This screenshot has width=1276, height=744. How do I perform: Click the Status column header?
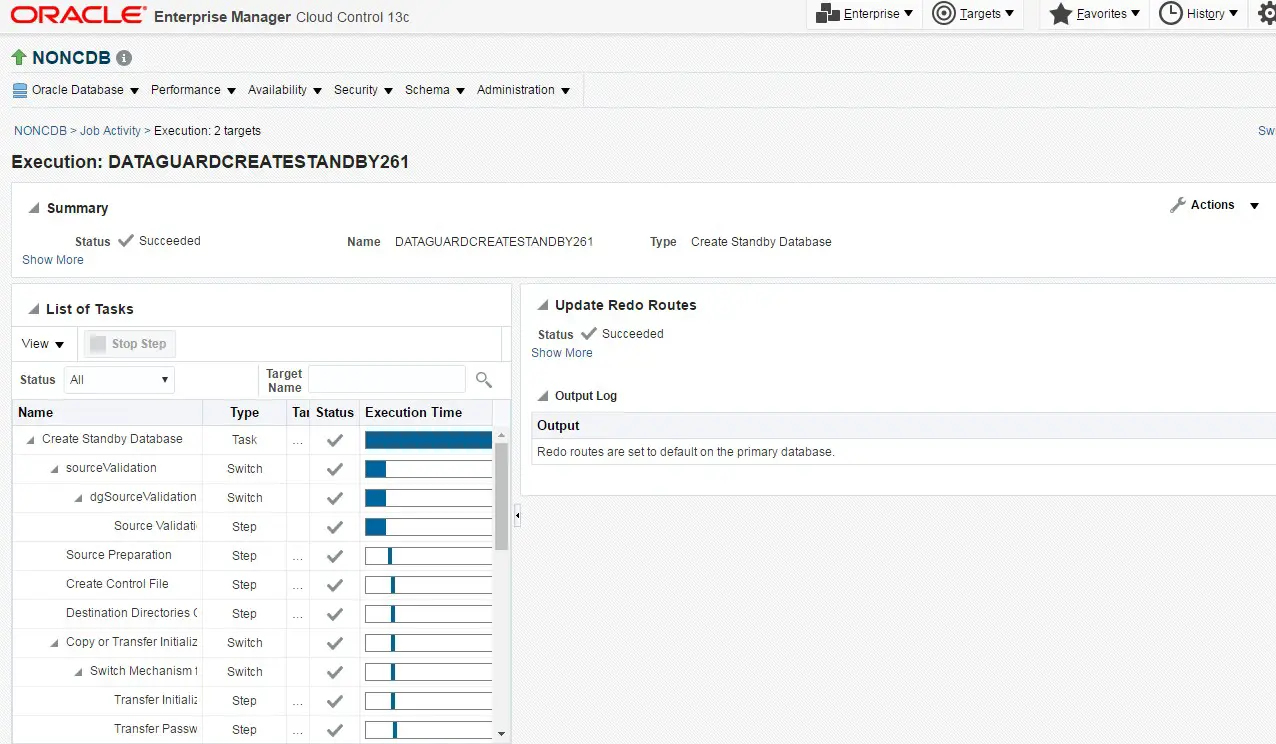point(335,412)
